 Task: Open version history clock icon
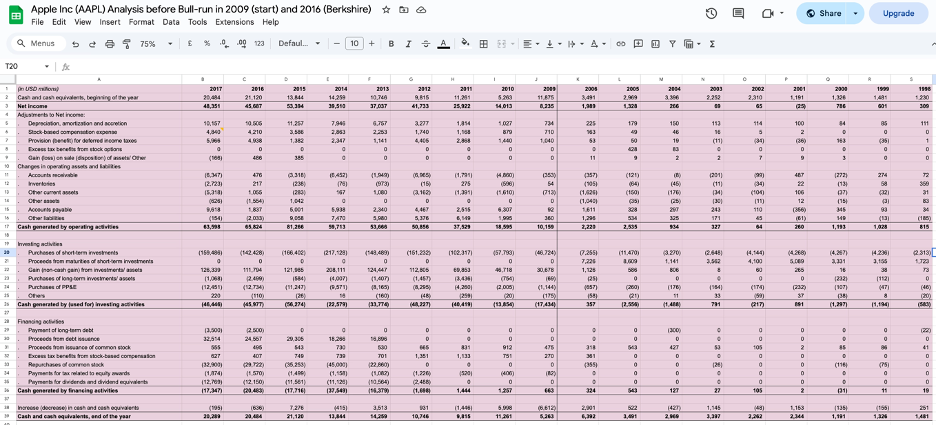[711, 13]
